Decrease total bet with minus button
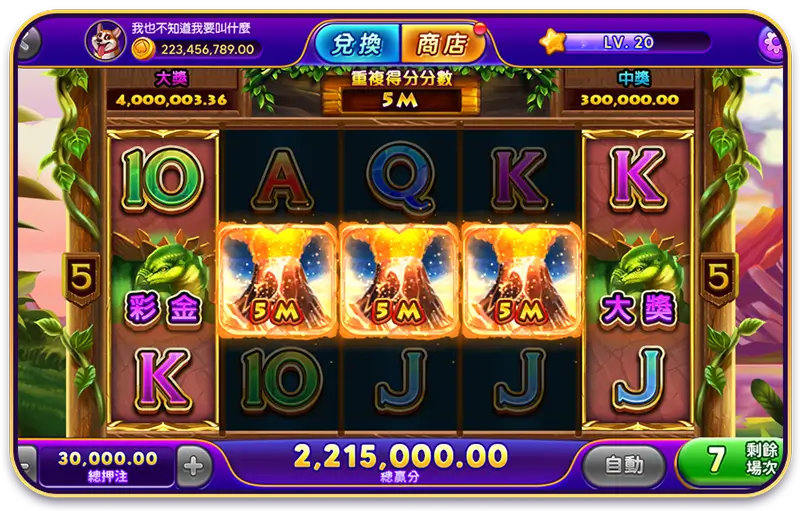The height and width of the screenshot is (511, 800). 28,466
